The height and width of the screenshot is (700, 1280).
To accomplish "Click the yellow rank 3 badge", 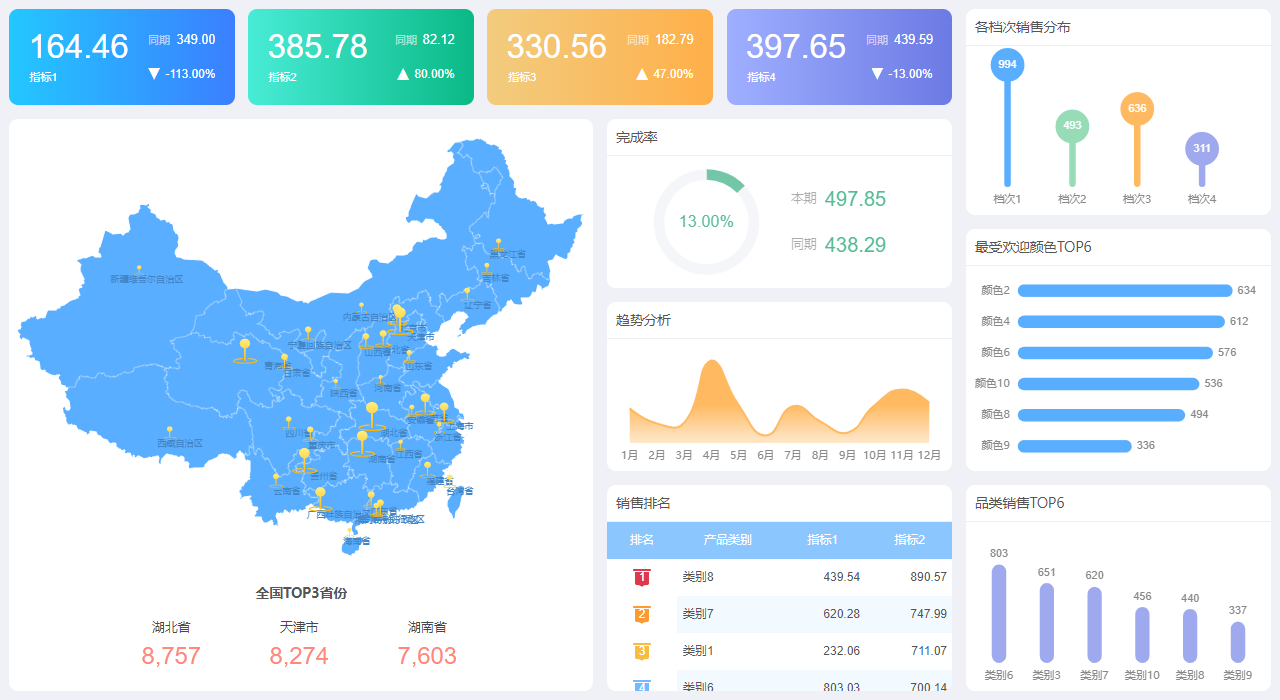I will (642, 651).
